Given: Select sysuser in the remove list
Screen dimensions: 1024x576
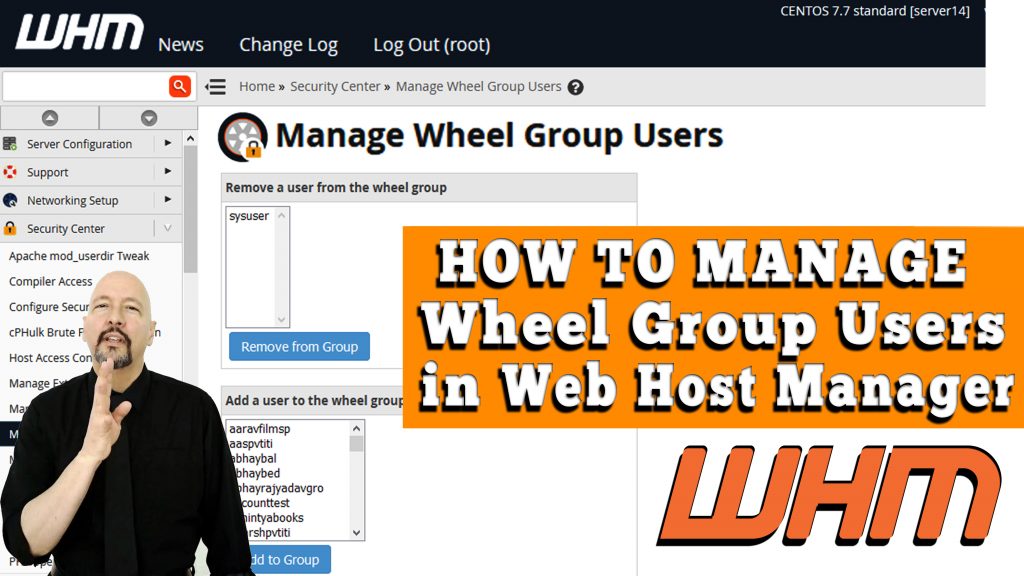Looking at the screenshot, I should coord(249,216).
